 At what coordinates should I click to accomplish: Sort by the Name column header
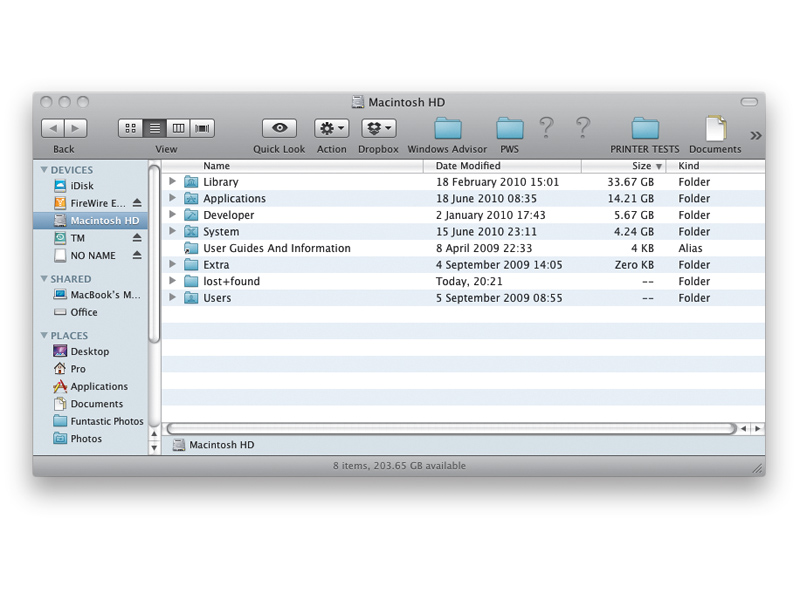point(292,166)
